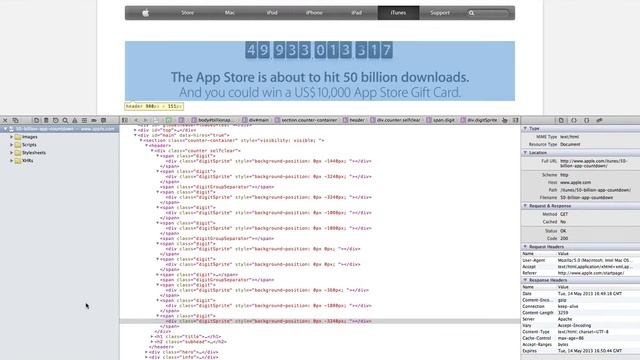Click the second curly-braces sidebar icon

pyautogui.click(x=587, y=120)
